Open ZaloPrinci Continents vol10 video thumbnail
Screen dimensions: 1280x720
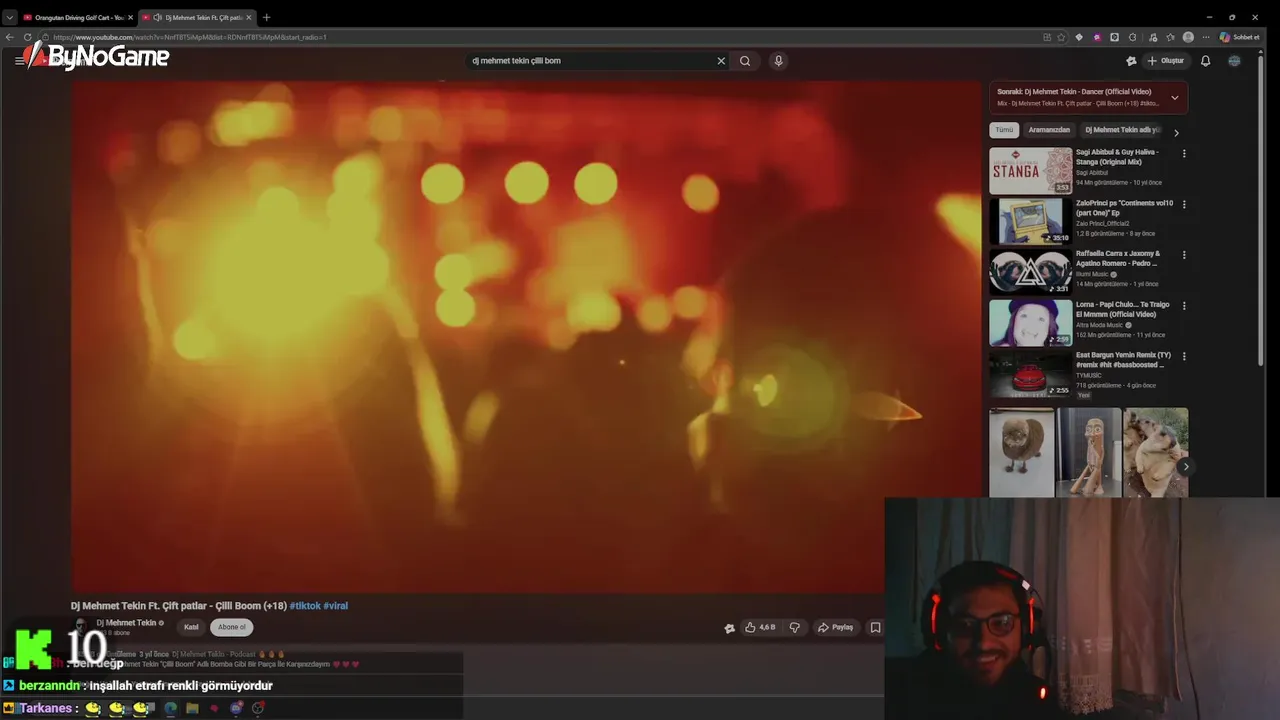coord(1031,221)
